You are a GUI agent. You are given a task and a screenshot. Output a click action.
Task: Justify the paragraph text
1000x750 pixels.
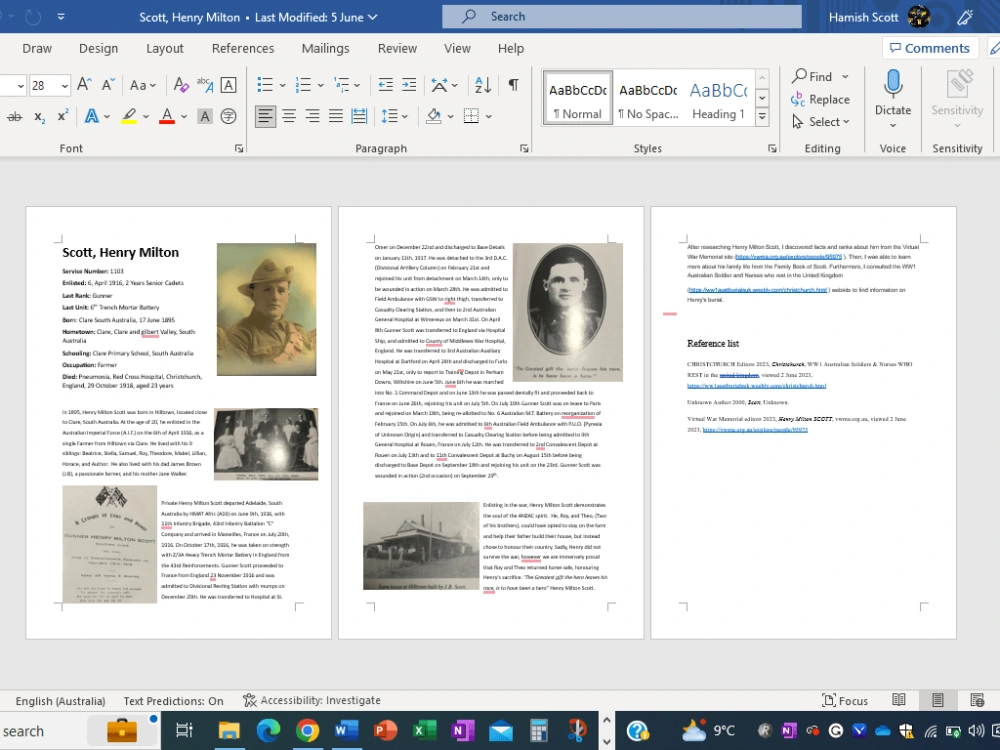point(336,116)
